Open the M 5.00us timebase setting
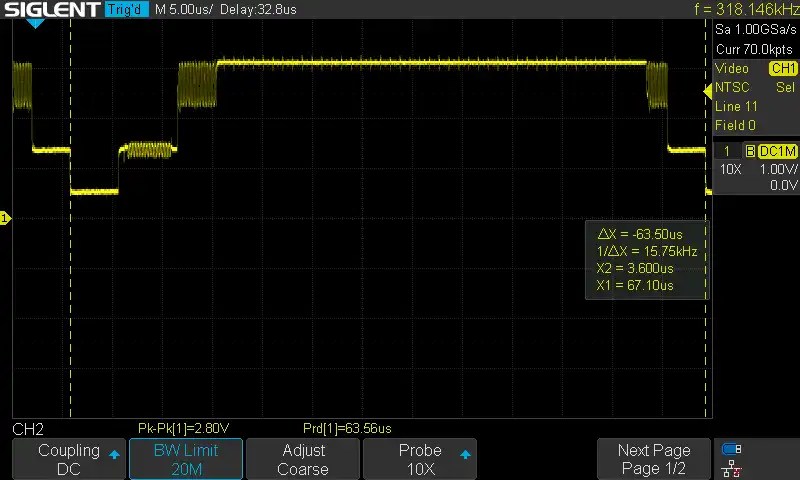800x480 pixels. (185, 10)
